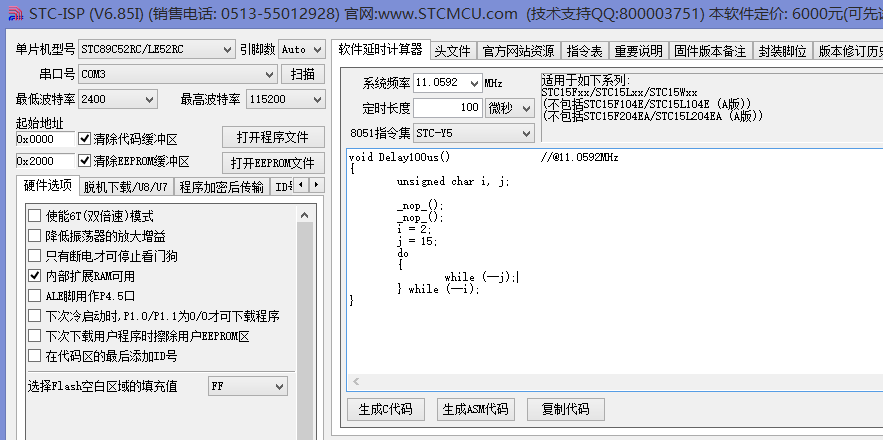The width and height of the screenshot is (883, 440).
Task: Open the 单片机型号 MCU model dropdown
Action: click(x=157, y=50)
